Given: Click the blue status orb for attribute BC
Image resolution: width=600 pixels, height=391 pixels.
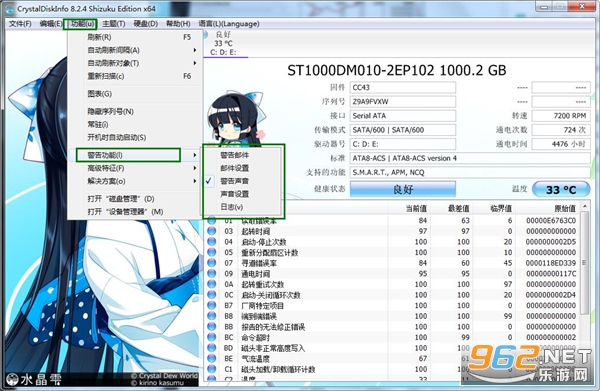Looking at the screenshot, I should [x=212, y=337].
